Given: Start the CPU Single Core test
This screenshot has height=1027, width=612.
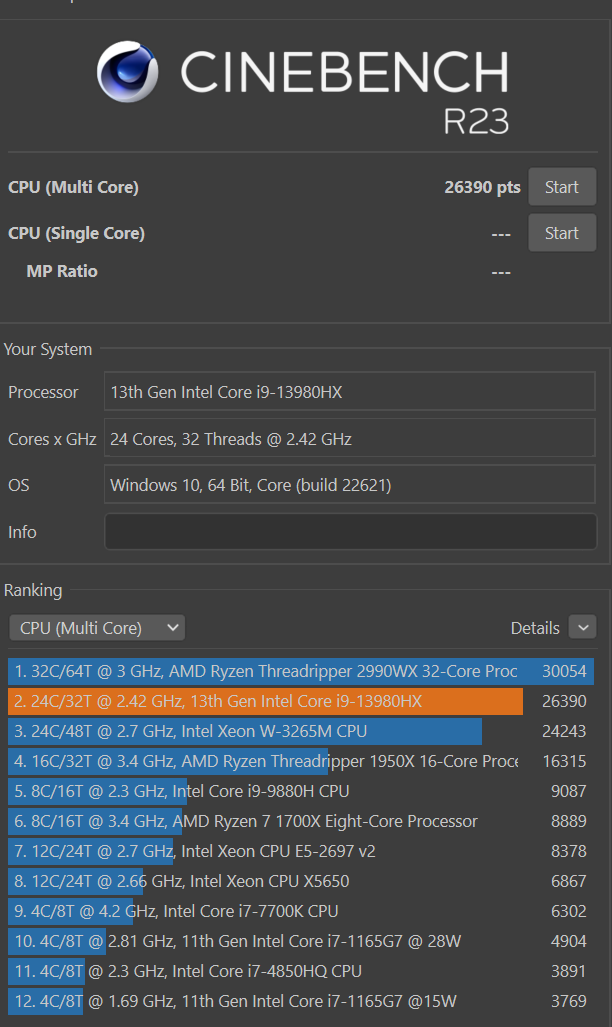Looking at the screenshot, I should [561, 233].
